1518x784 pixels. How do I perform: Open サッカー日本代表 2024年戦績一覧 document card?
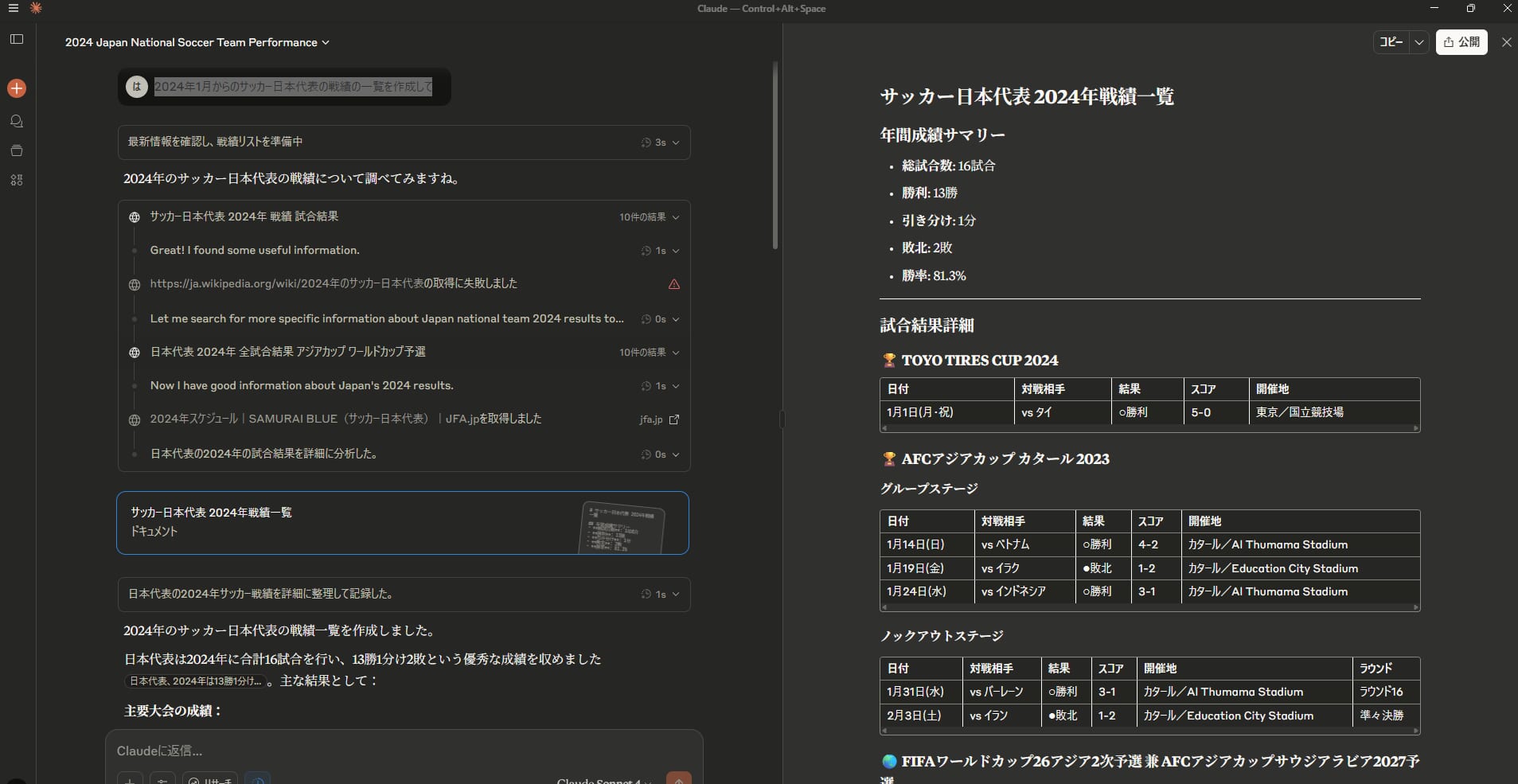coord(403,523)
